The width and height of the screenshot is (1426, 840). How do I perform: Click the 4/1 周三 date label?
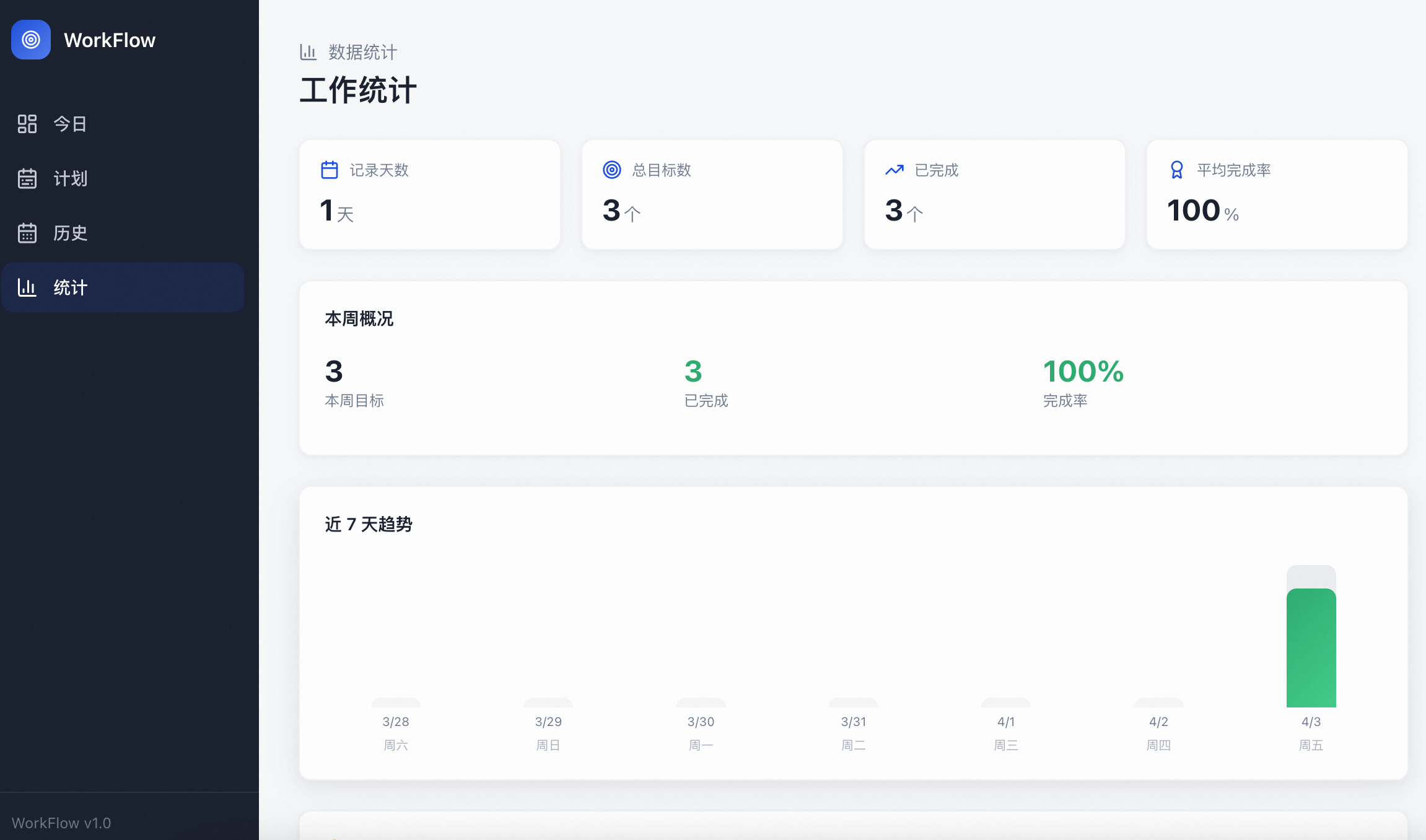[1006, 722]
